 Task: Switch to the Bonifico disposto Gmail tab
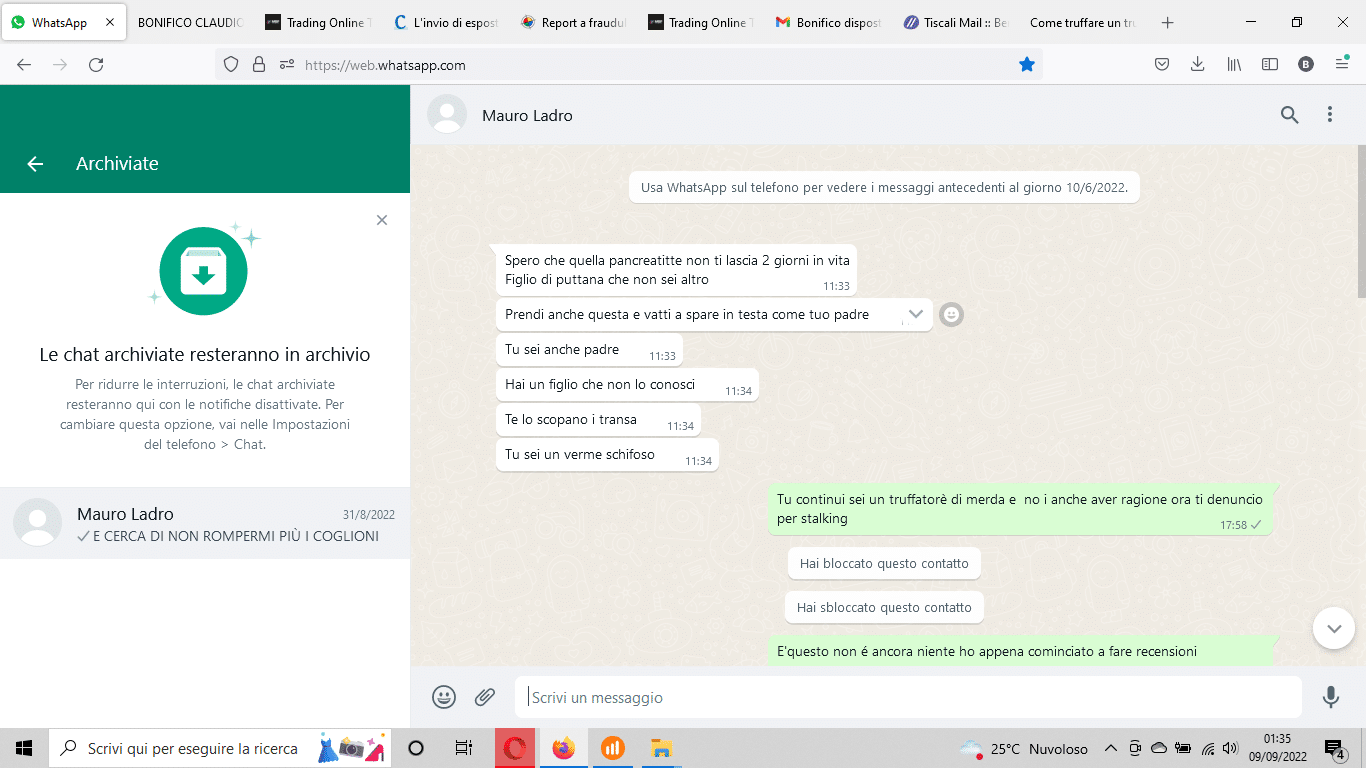tap(828, 23)
